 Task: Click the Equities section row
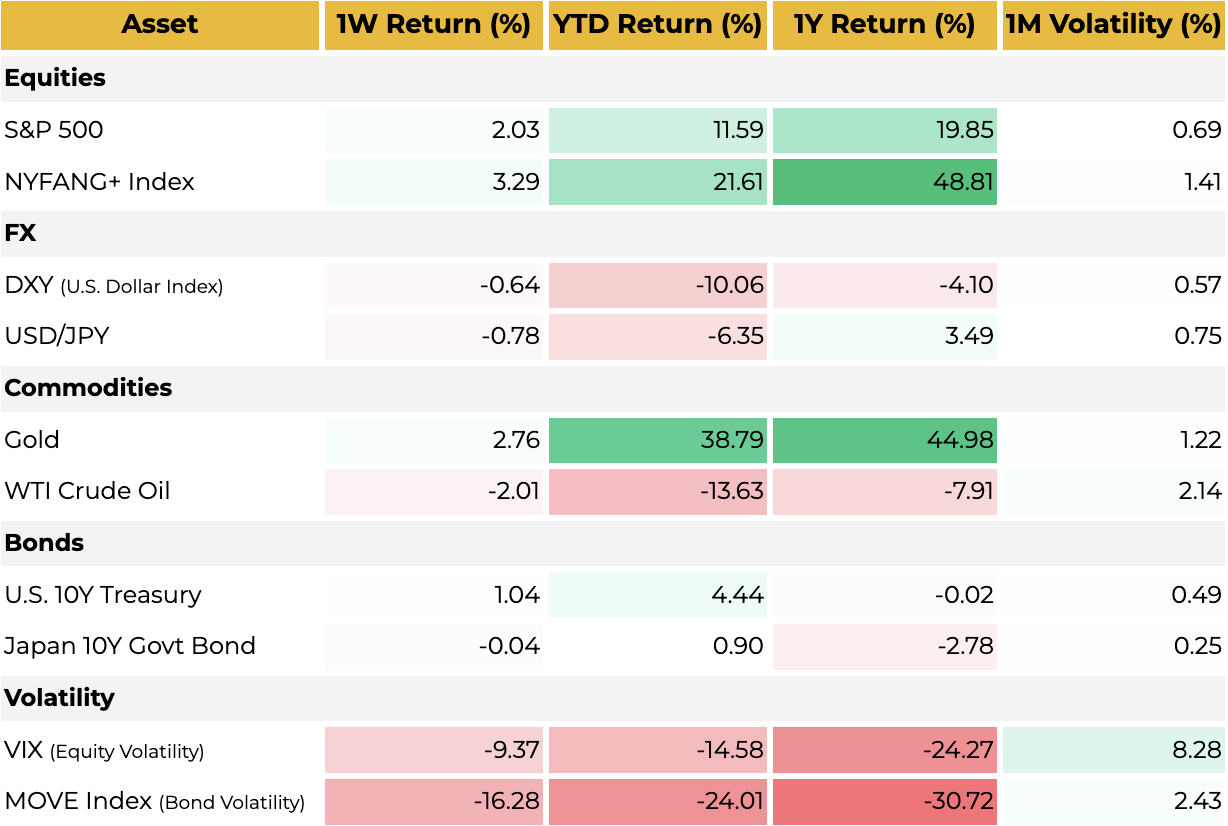pos(56,78)
